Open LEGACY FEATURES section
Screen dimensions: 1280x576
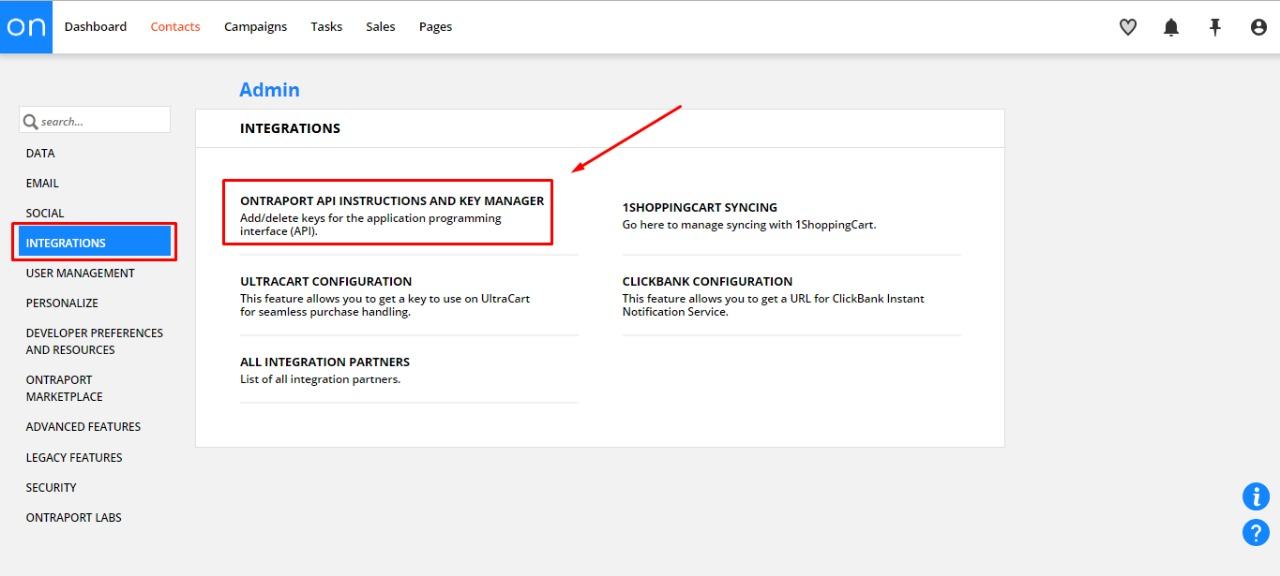pos(74,457)
